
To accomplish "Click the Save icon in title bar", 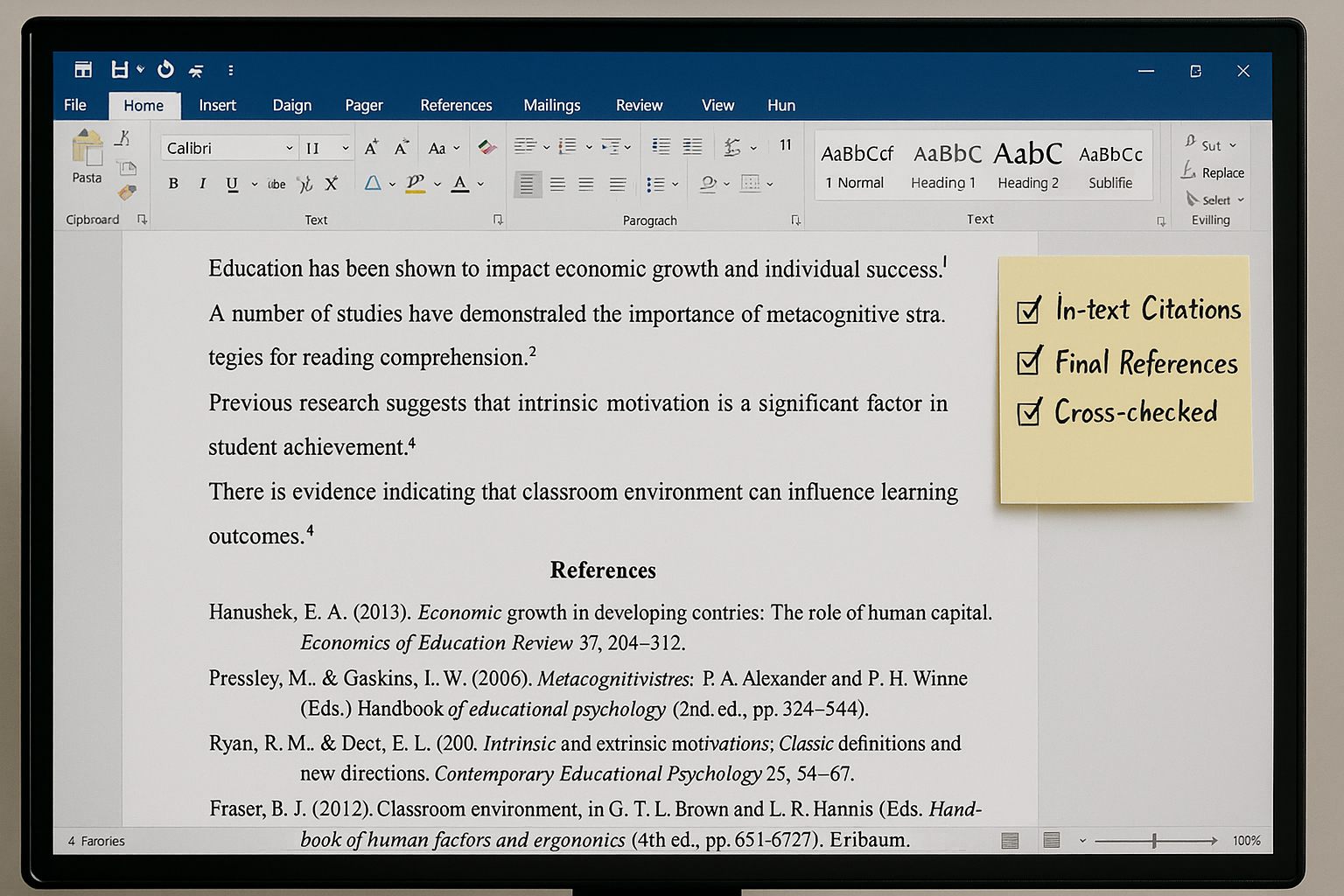I will pyautogui.click(x=120, y=70).
